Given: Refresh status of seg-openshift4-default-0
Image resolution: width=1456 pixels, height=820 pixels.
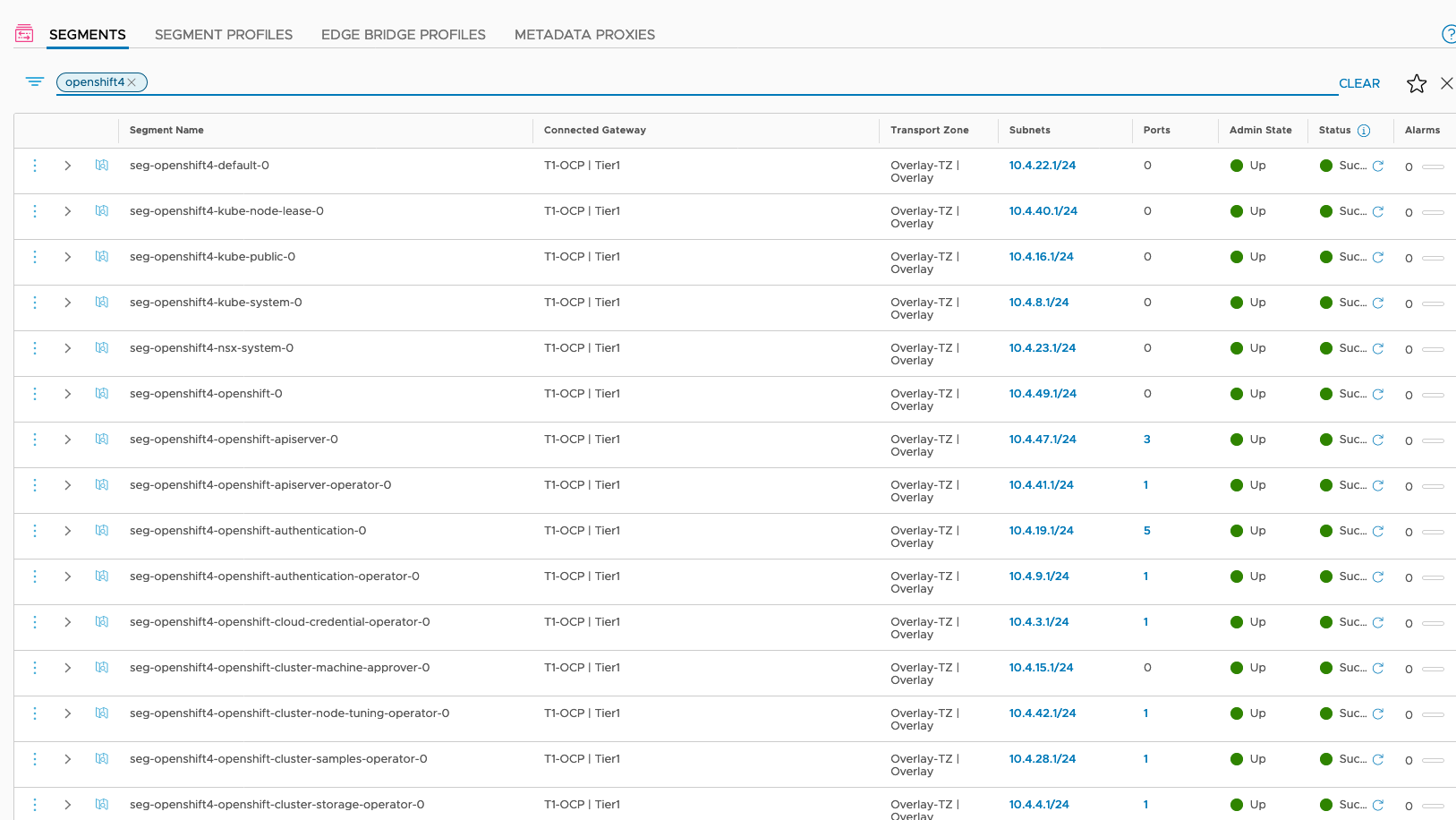Looking at the screenshot, I should pyautogui.click(x=1378, y=166).
